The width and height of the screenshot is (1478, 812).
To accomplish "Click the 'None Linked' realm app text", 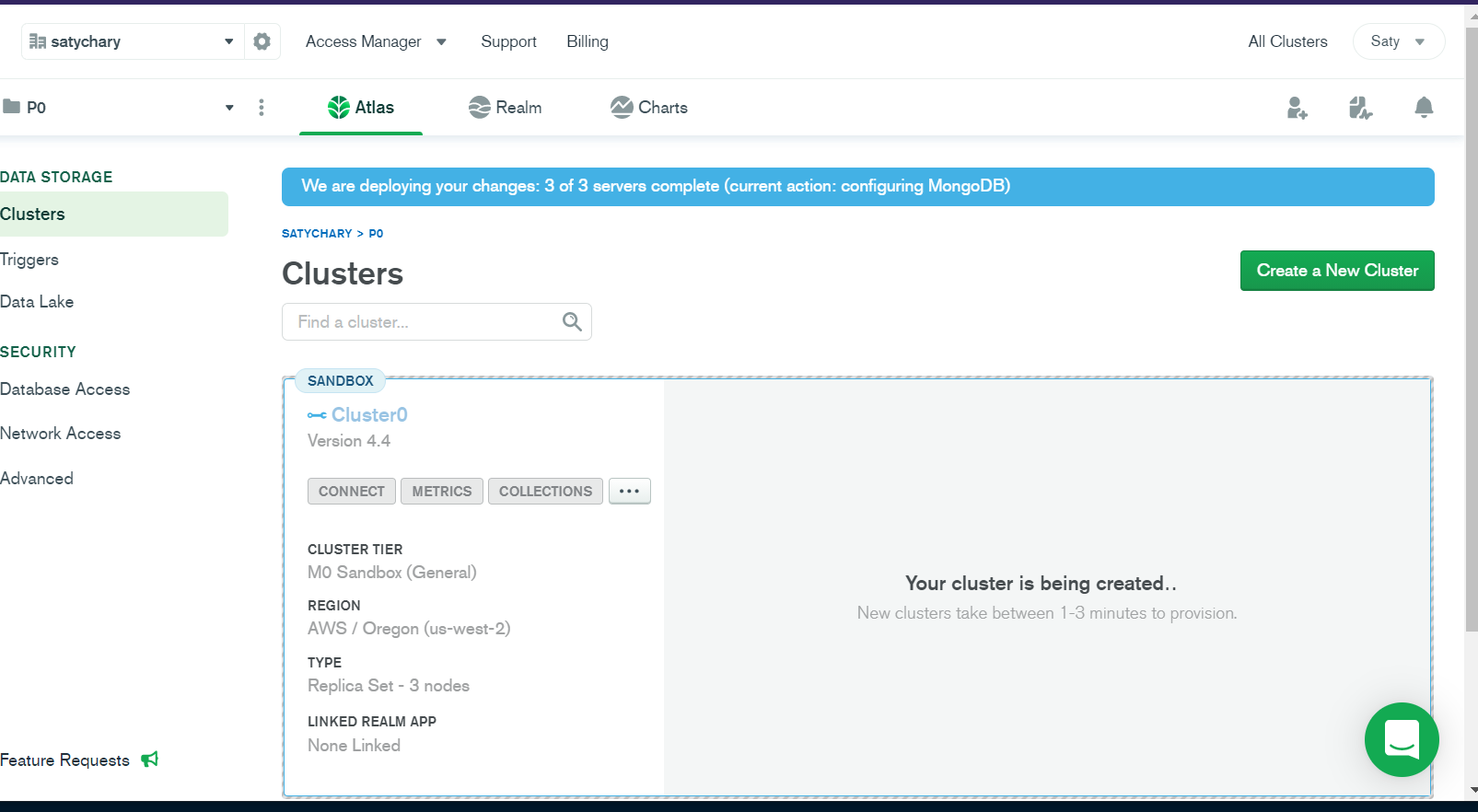I will [354, 746].
